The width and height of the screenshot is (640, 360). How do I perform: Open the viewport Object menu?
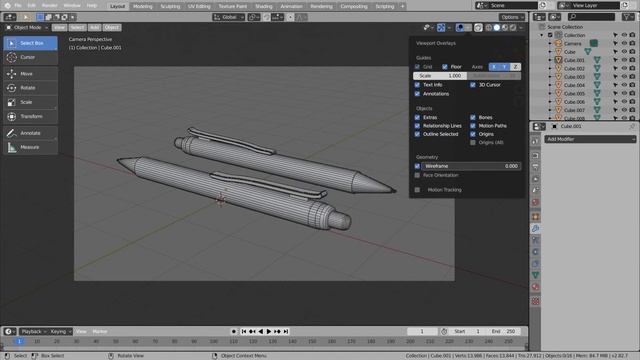pyautogui.click(x=112, y=27)
